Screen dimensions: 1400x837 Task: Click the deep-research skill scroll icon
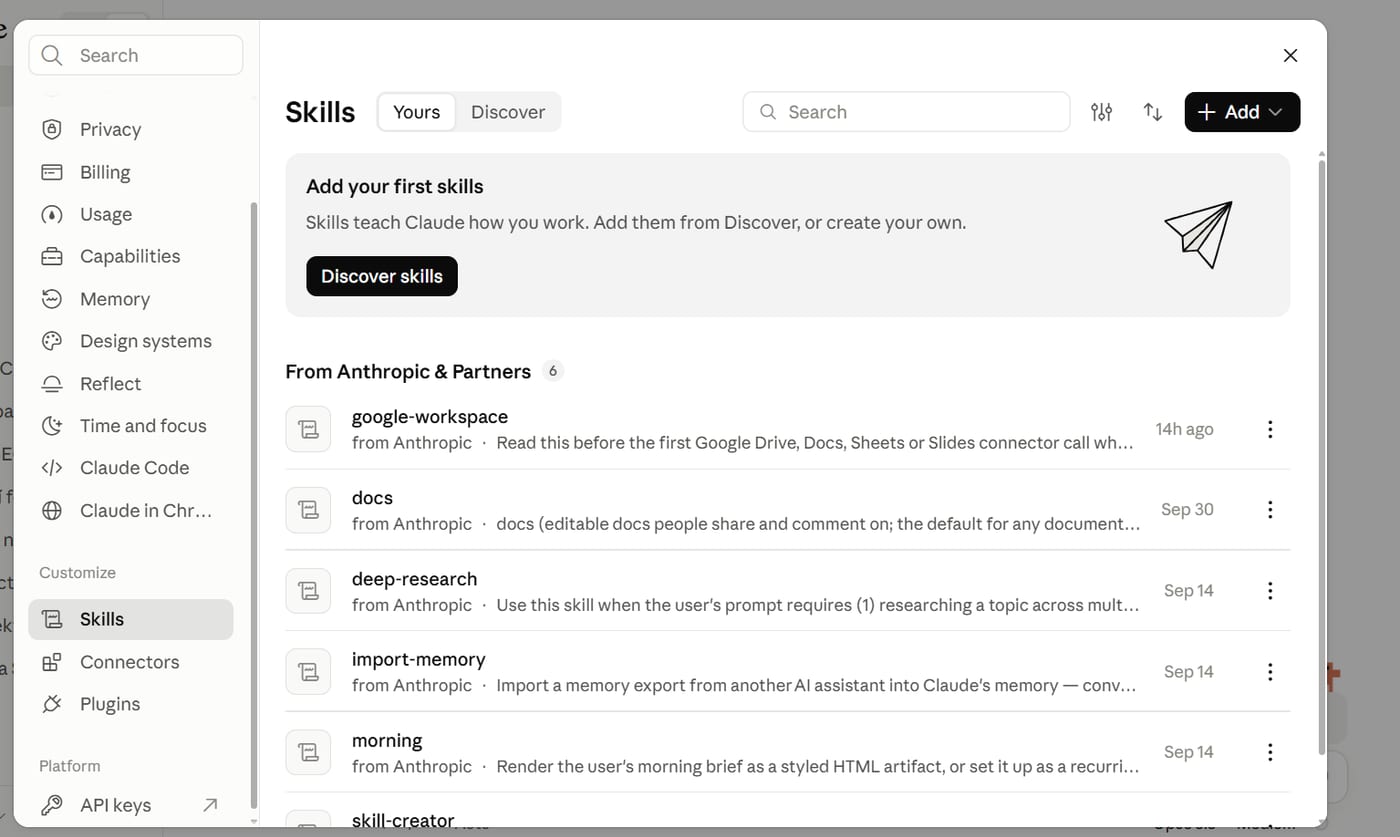pyautogui.click(x=308, y=591)
